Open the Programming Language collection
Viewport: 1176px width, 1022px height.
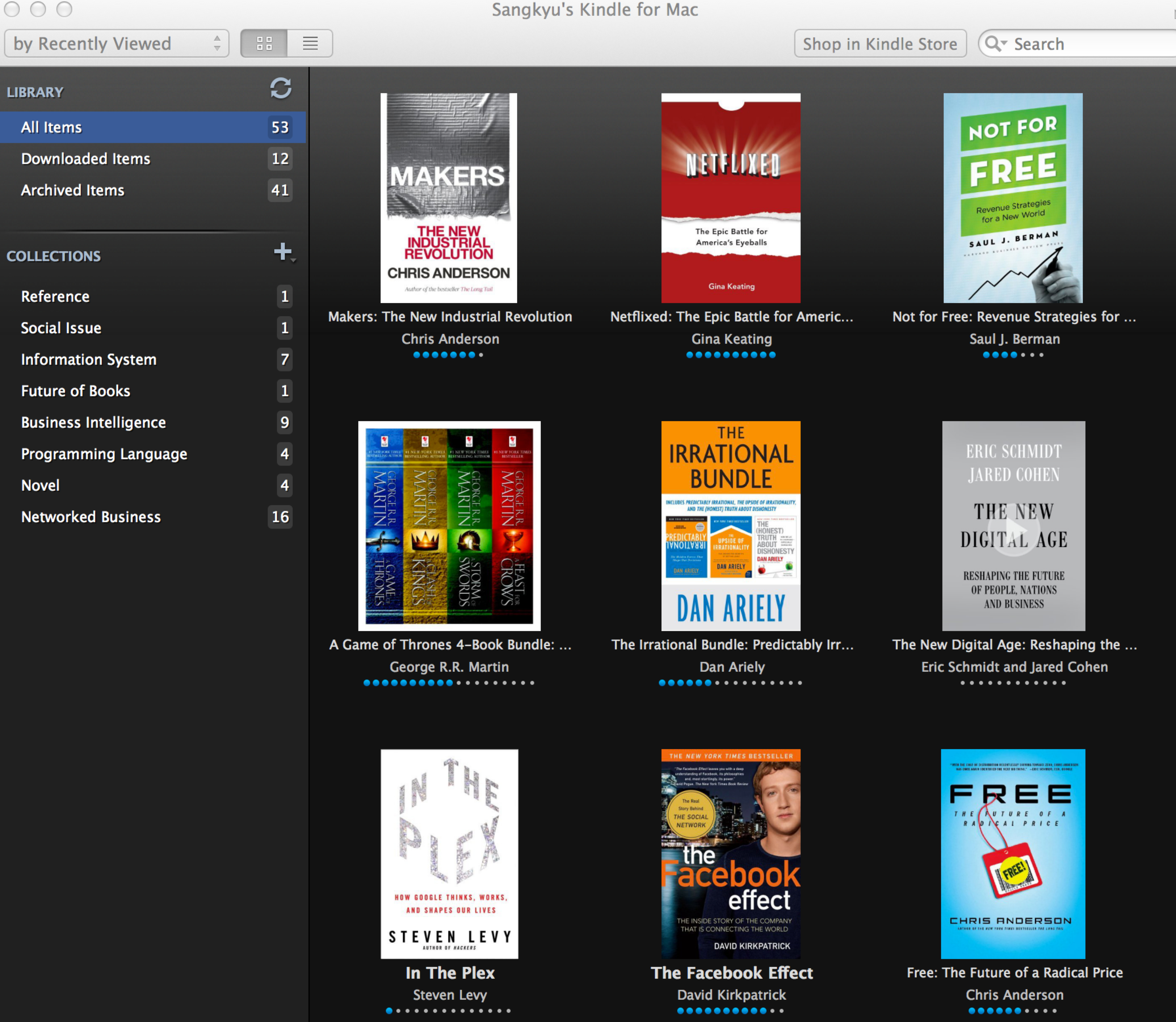pyautogui.click(x=104, y=454)
